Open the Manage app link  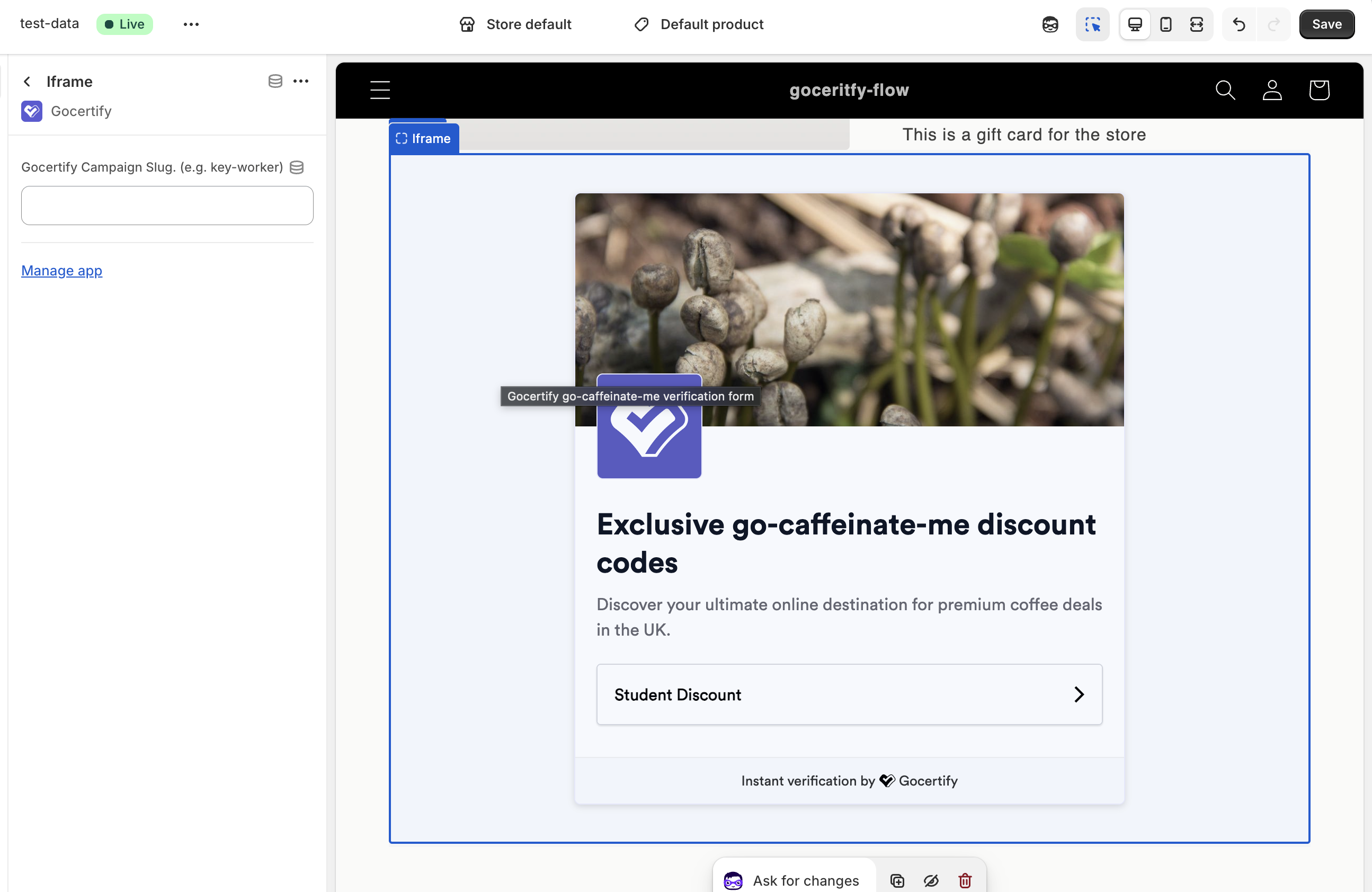(61, 271)
